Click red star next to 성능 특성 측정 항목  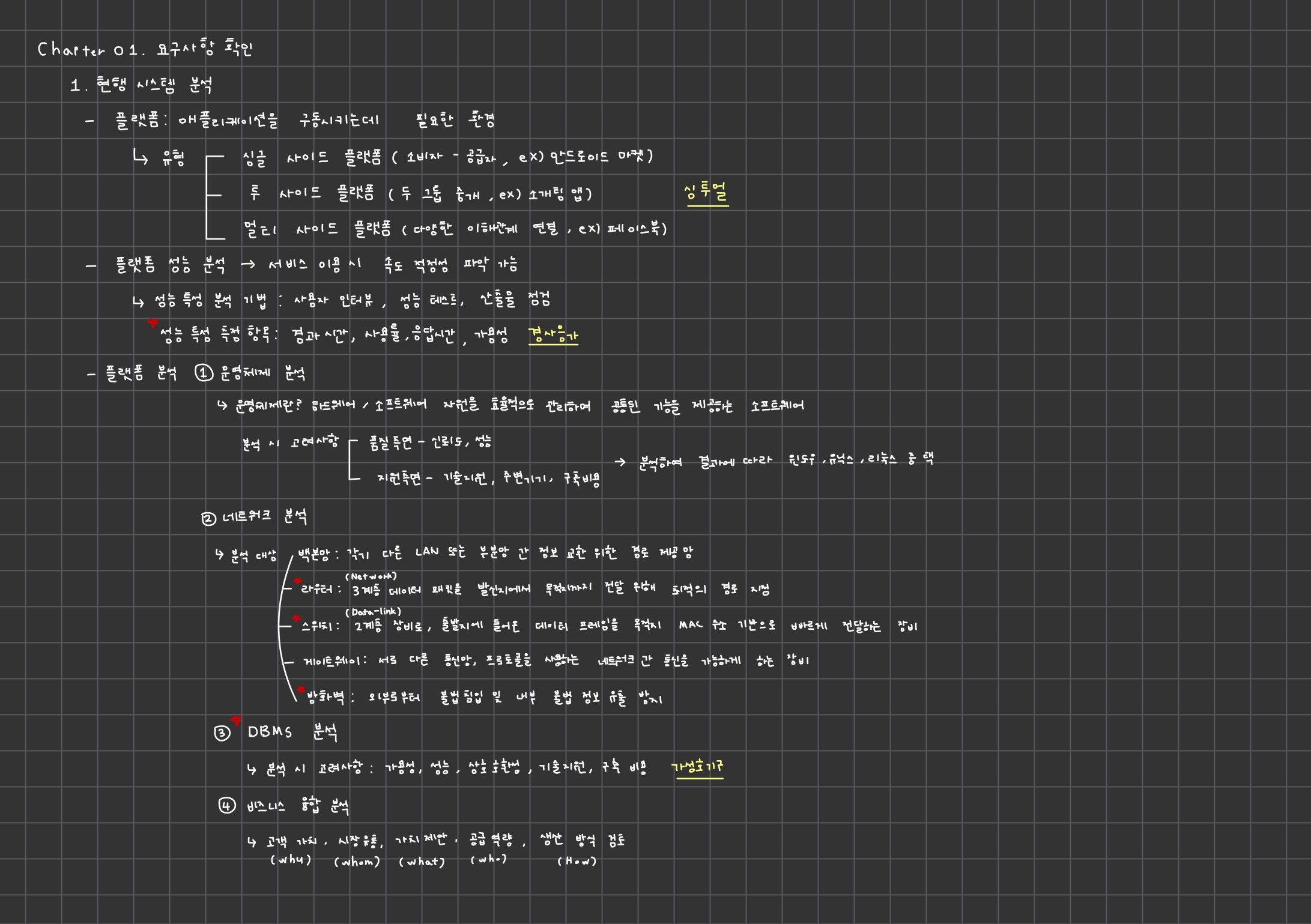(x=153, y=324)
